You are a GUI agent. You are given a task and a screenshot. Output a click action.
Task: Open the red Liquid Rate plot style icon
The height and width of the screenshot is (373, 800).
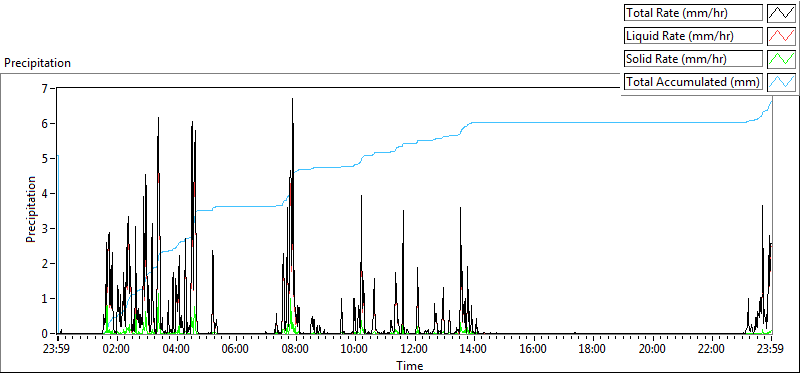(x=782, y=36)
